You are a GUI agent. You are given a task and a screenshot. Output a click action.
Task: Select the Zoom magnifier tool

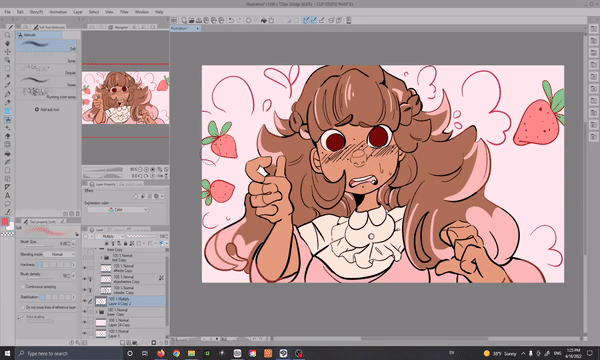[7, 35]
